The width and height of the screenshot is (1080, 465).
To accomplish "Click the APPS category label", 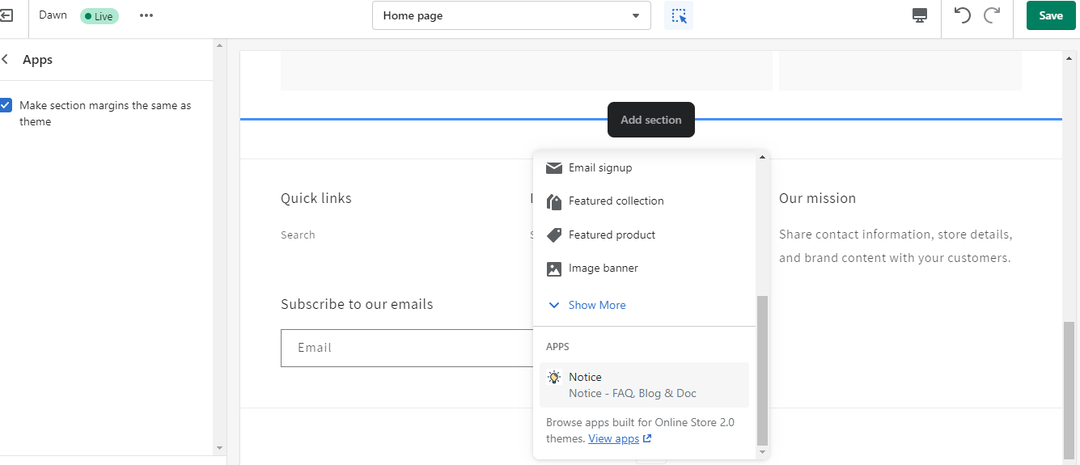I will 558,347.
